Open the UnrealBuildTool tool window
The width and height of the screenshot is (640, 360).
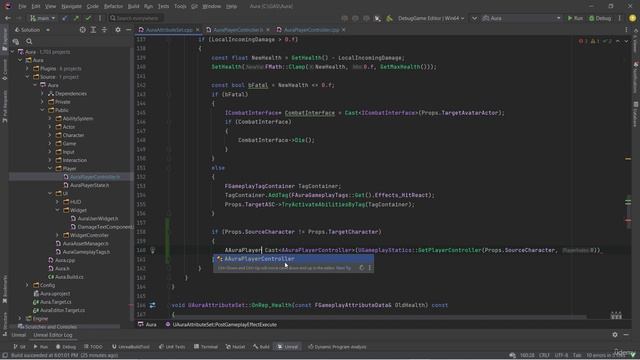(131, 347)
